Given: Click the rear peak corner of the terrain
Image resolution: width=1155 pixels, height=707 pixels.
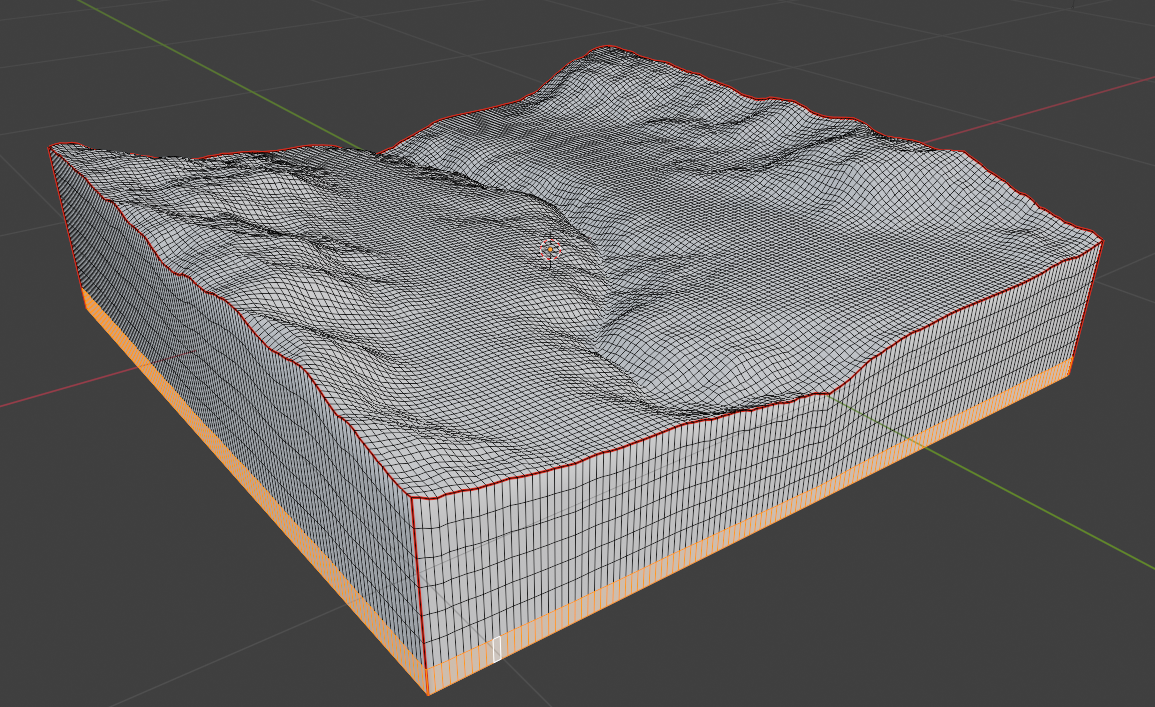Looking at the screenshot, I should (x=607, y=47).
